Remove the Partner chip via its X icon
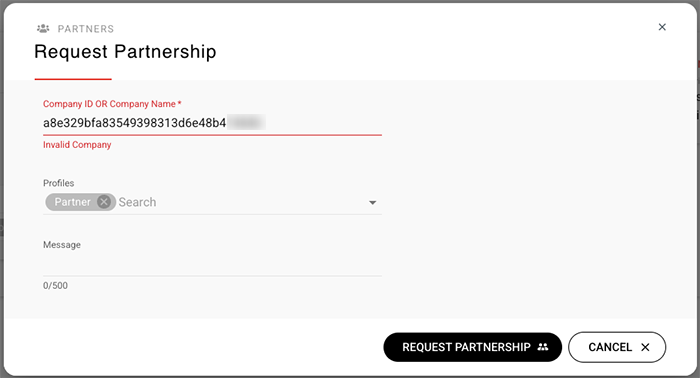 click(104, 202)
